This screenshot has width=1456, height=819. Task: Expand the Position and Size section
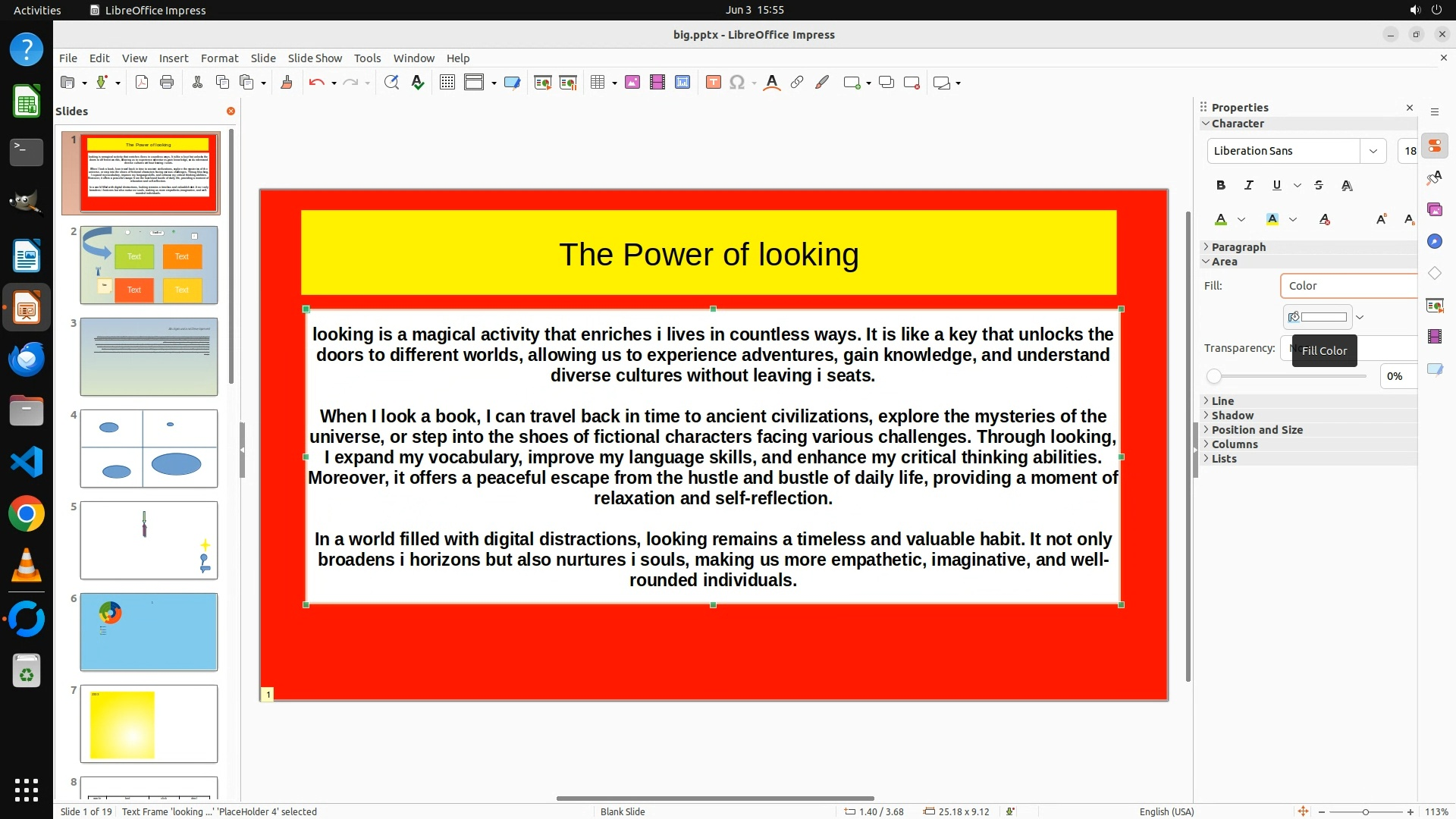1257,430
